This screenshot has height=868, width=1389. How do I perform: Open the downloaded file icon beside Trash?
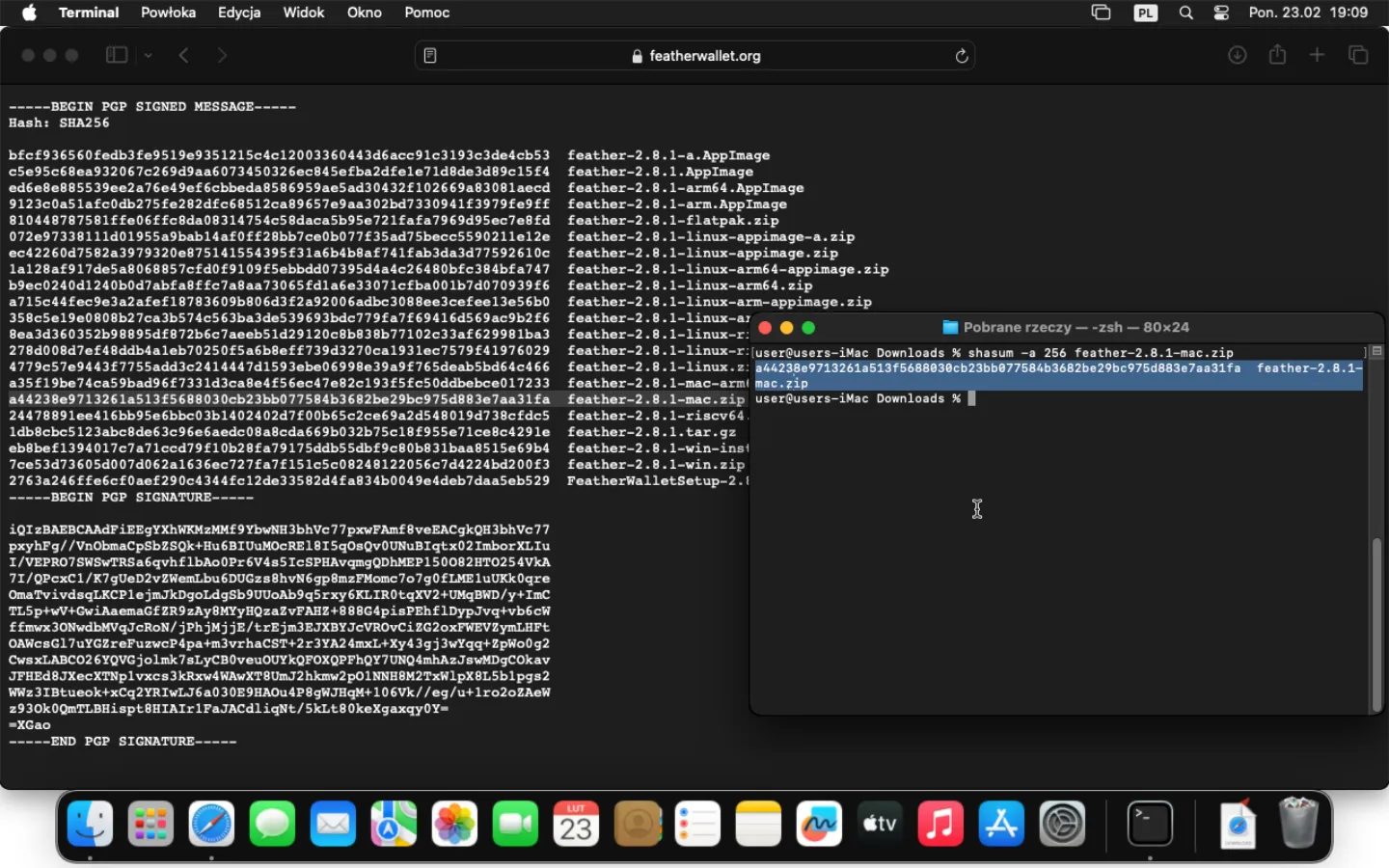point(1238,825)
